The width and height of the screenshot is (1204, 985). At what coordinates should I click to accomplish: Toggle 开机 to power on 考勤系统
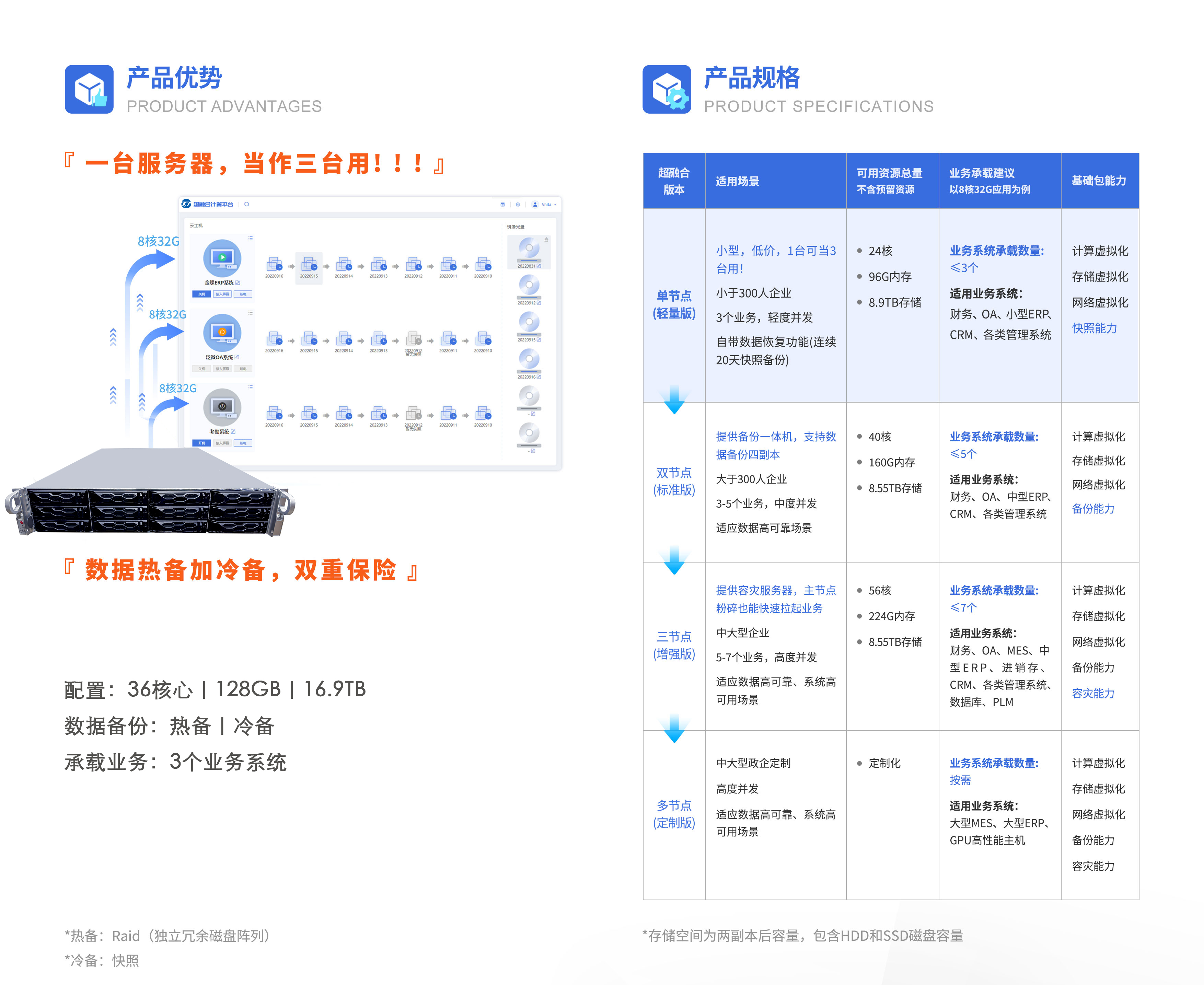point(202,443)
